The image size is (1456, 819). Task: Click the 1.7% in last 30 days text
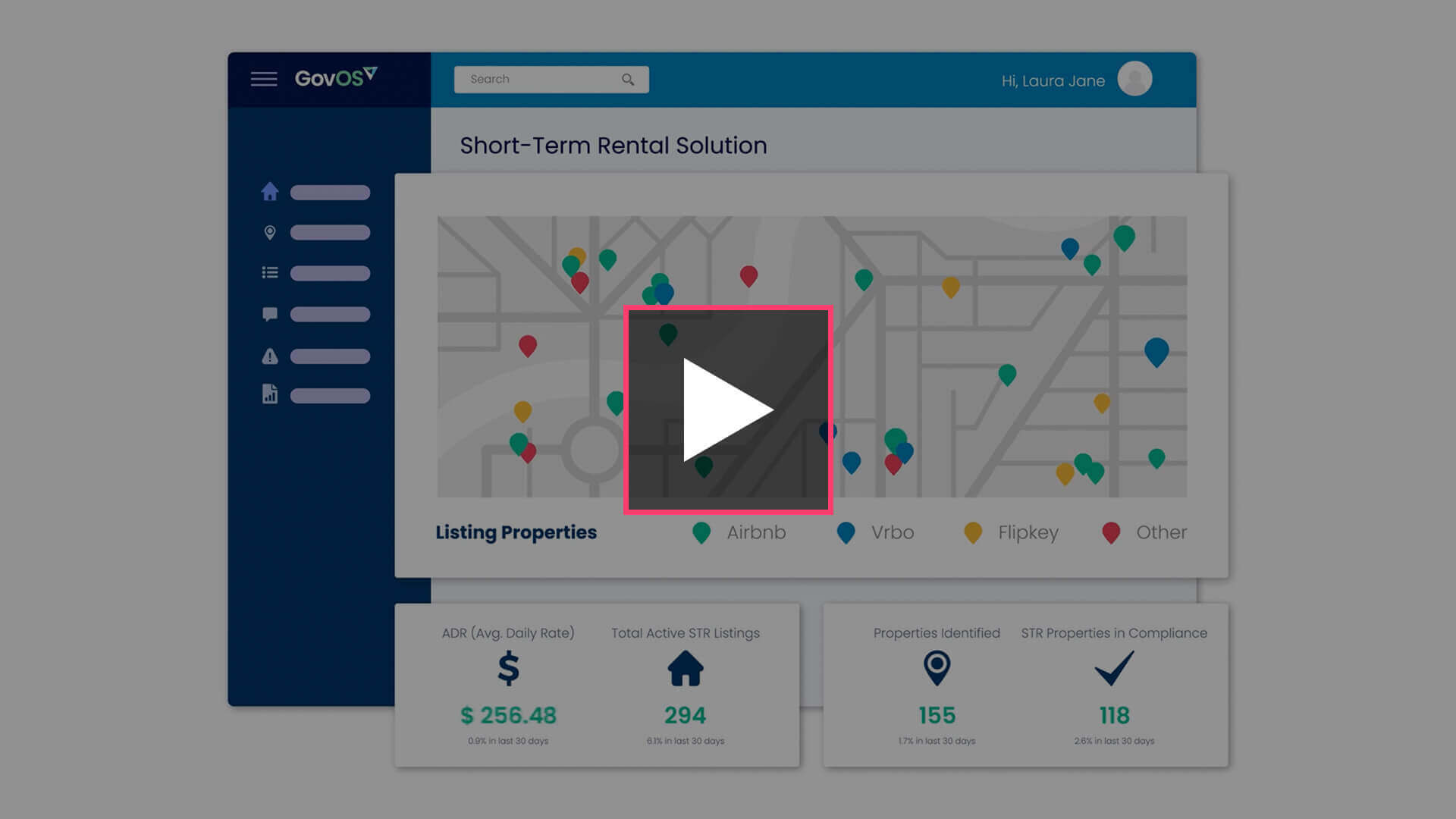[x=937, y=741]
